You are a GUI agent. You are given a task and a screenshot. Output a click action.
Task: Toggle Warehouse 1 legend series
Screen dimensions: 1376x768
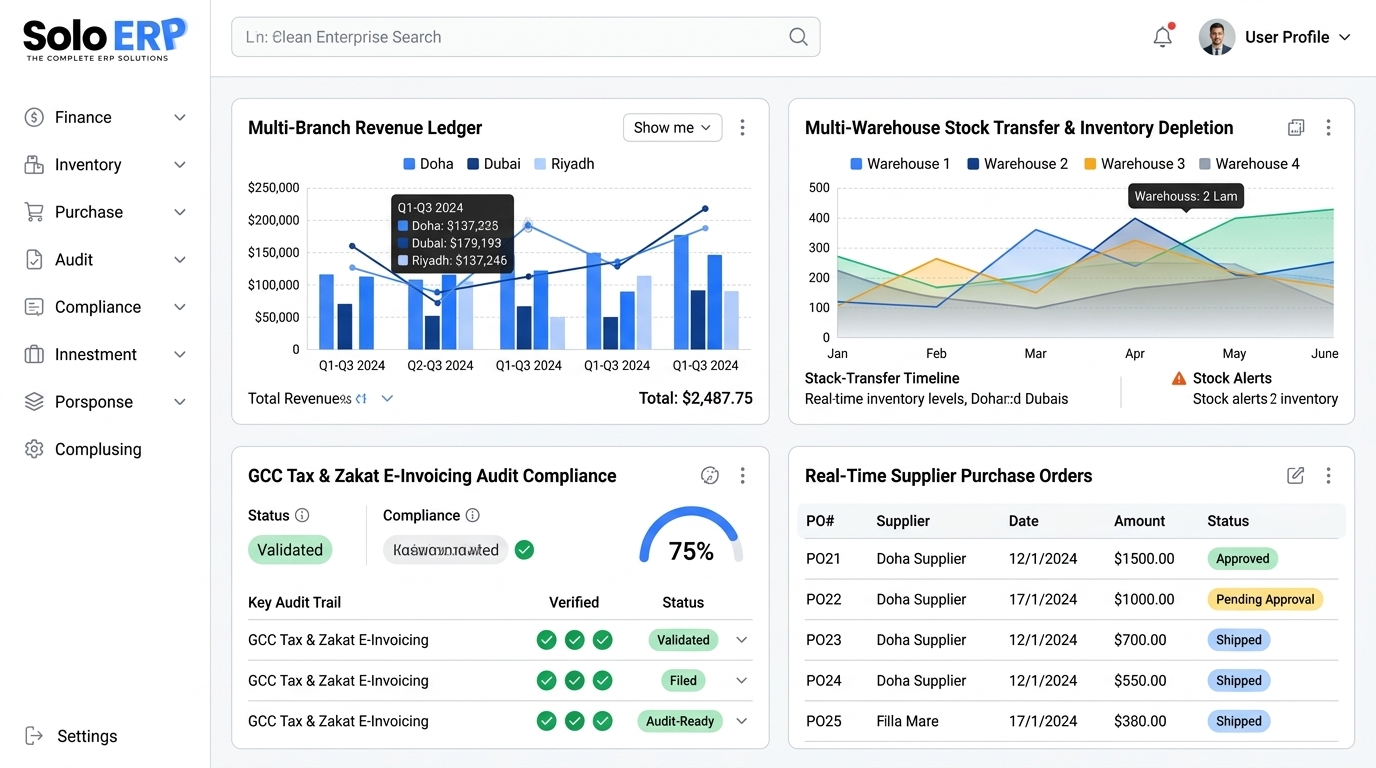[x=900, y=164]
